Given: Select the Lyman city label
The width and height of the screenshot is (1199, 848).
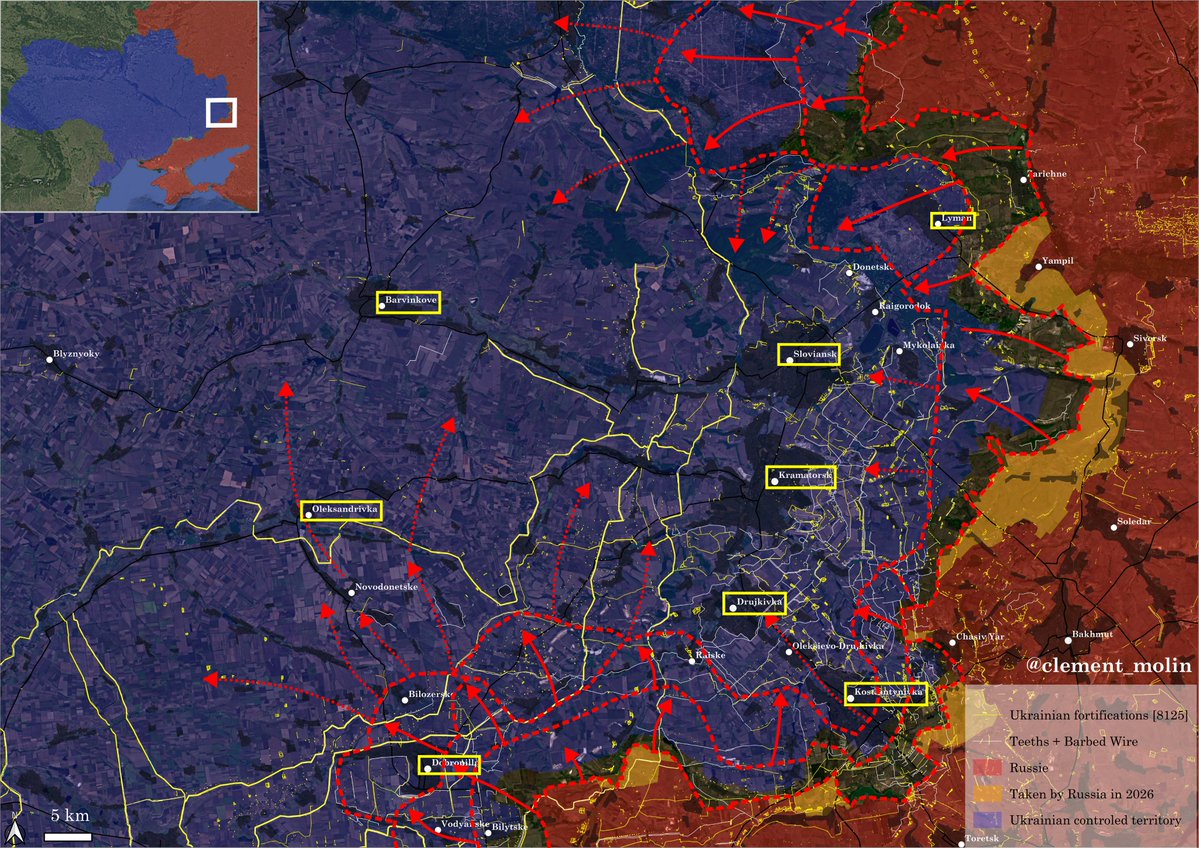Looking at the screenshot, I should click(x=953, y=220).
